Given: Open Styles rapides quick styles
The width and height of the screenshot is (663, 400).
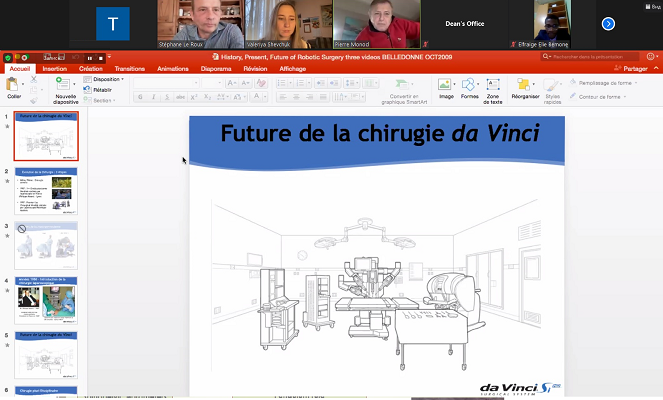Looking at the screenshot, I should pos(552,91).
